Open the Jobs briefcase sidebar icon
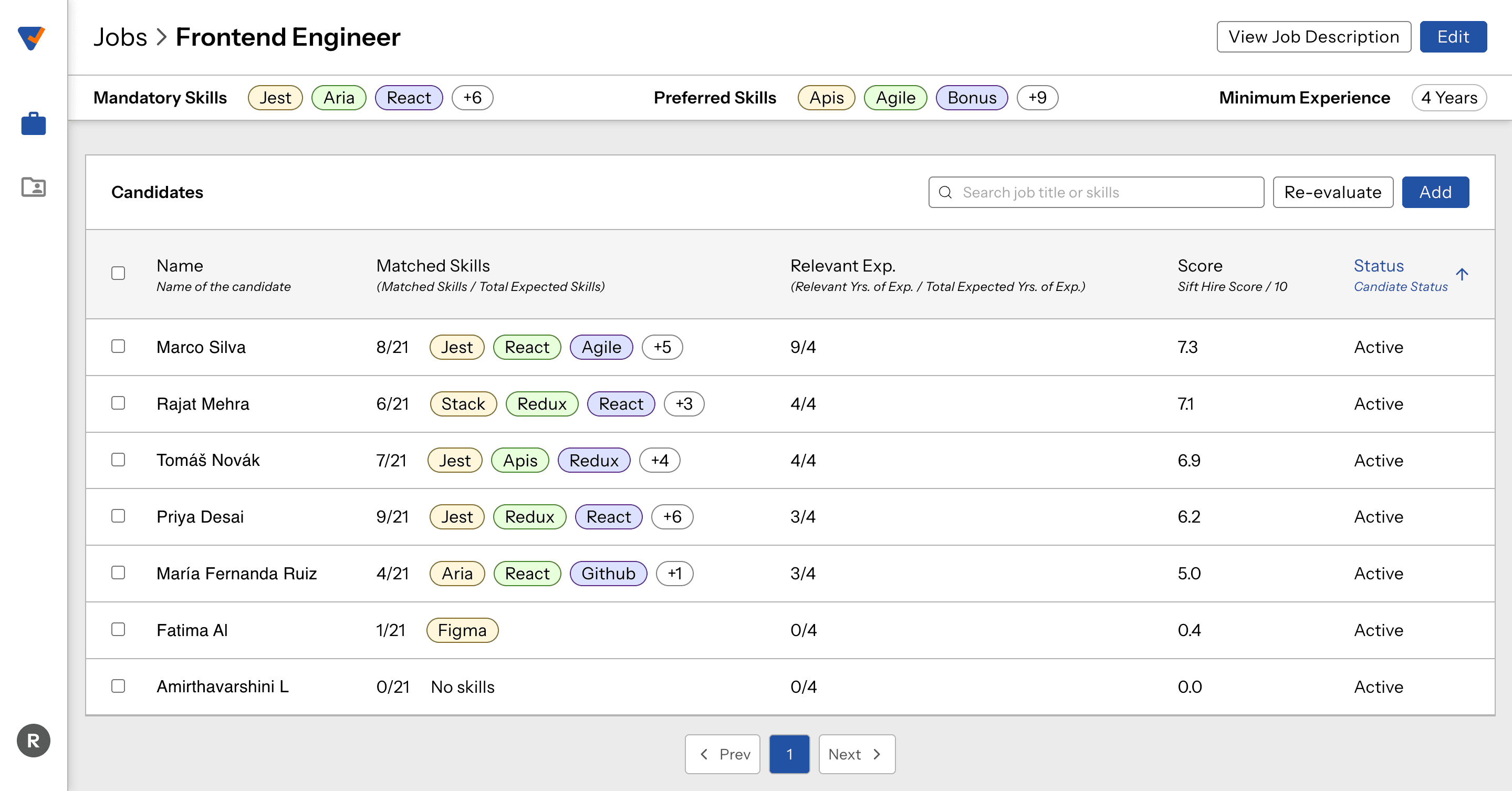Screen dimensions: 1512x791 (34, 124)
